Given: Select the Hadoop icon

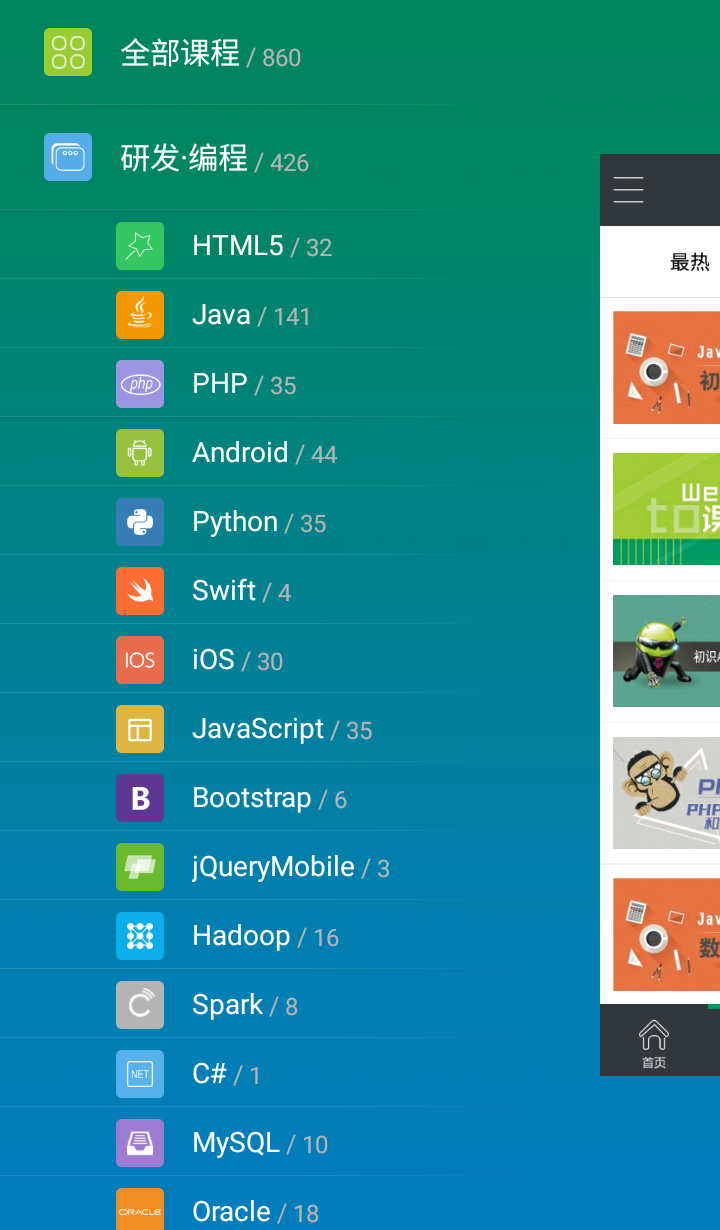Looking at the screenshot, I should pos(140,936).
